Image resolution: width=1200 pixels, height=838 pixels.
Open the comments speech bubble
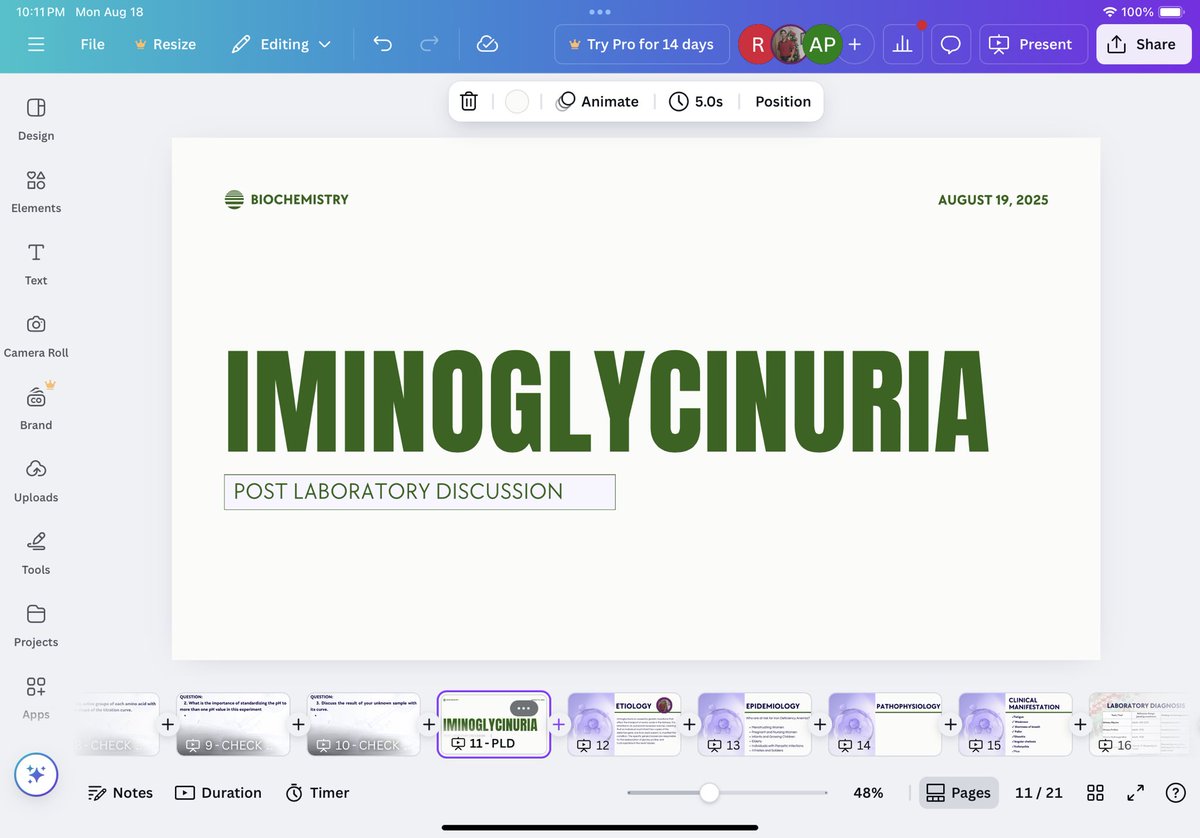[951, 44]
